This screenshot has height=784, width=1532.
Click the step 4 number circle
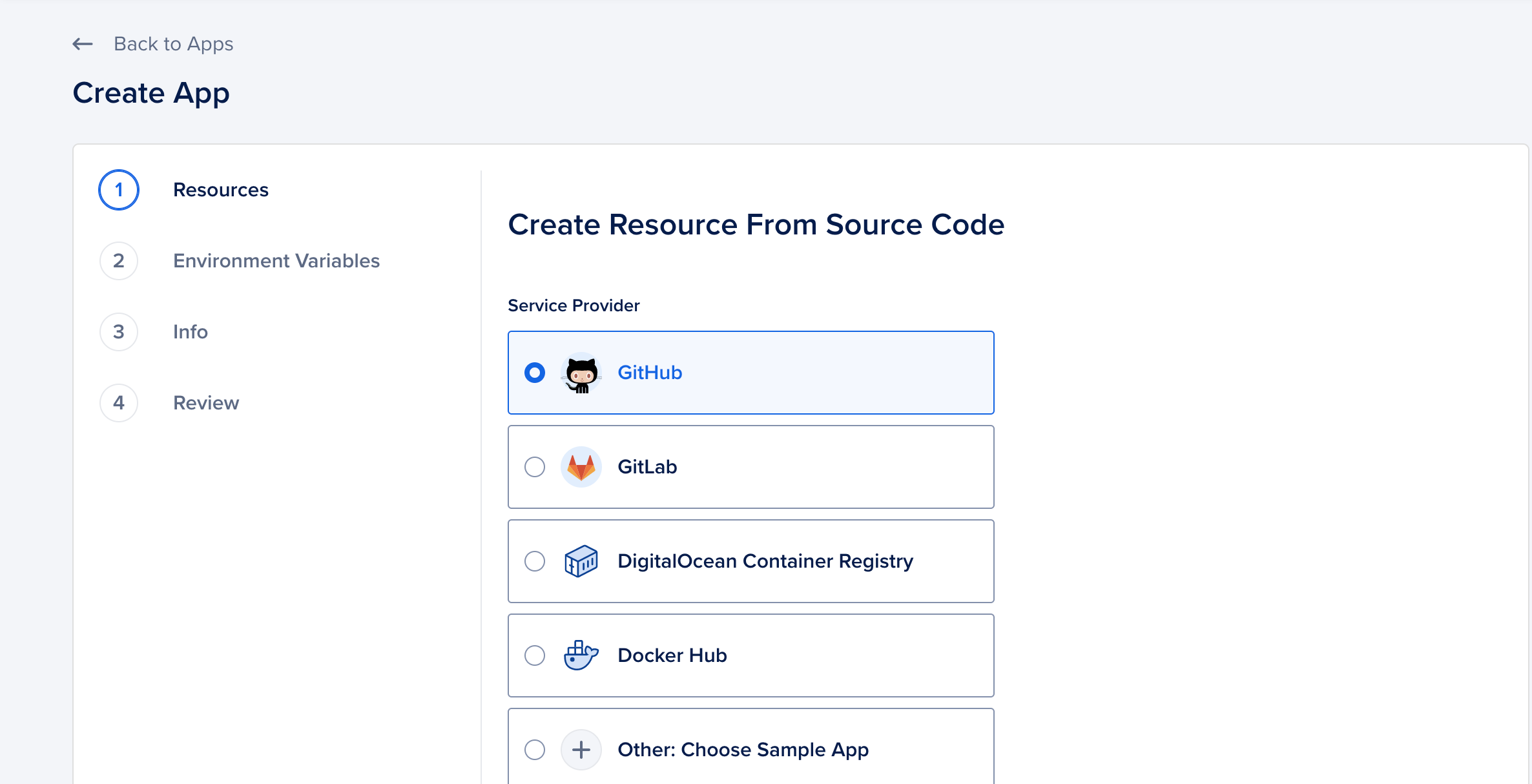119,403
